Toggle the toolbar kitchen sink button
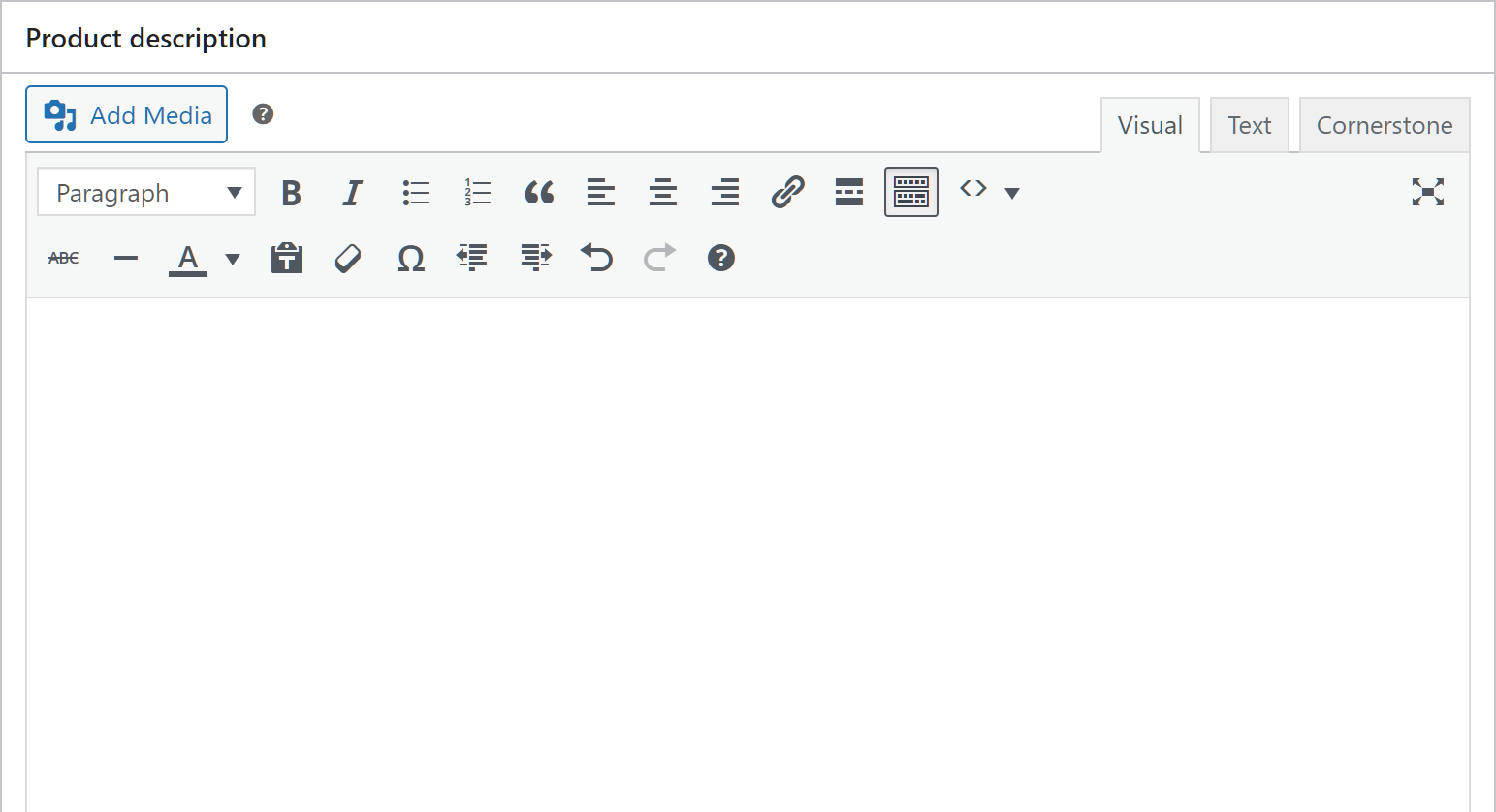The image size is (1496, 812). point(911,192)
